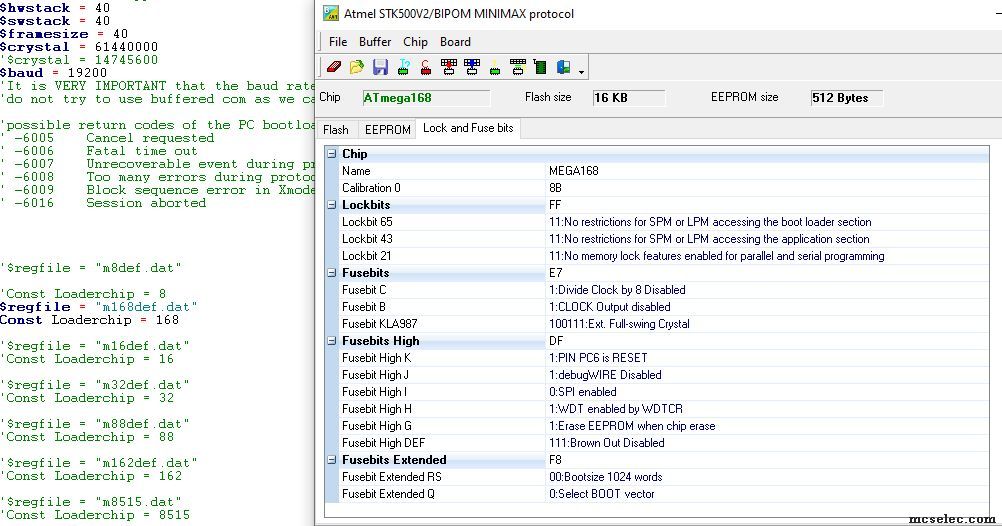Image resolution: width=1002 pixels, height=526 pixels.
Task: Click the identify chip icon with question mark
Action: (x=403, y=66)
